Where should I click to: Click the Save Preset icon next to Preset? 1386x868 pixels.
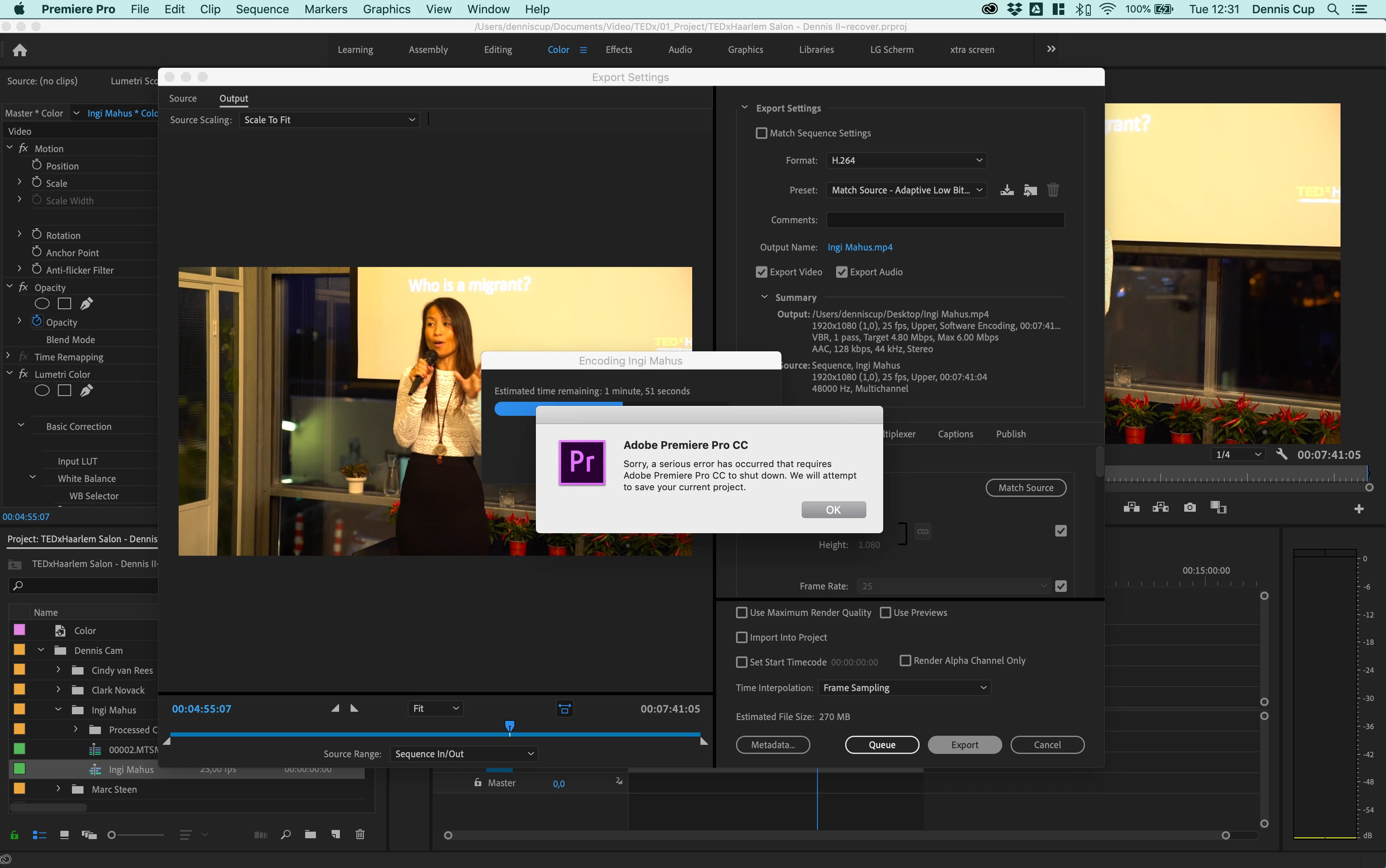1006,190
